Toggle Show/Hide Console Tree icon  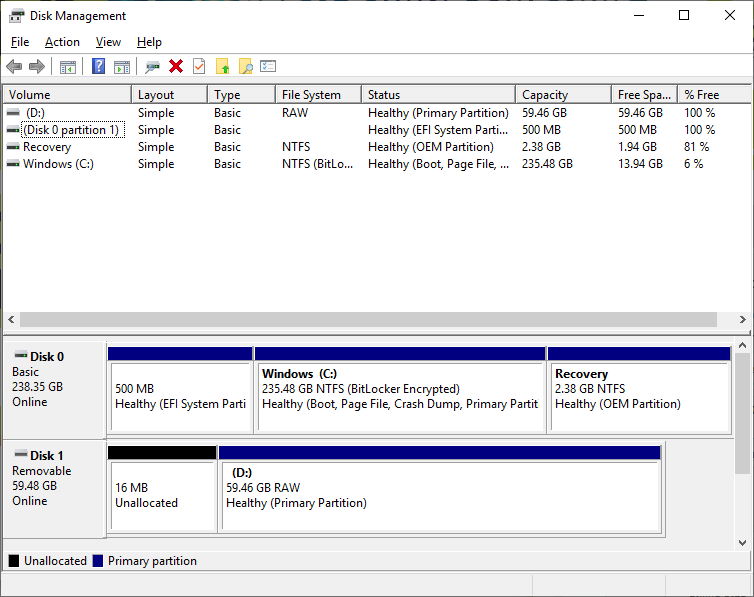(68, 67)
